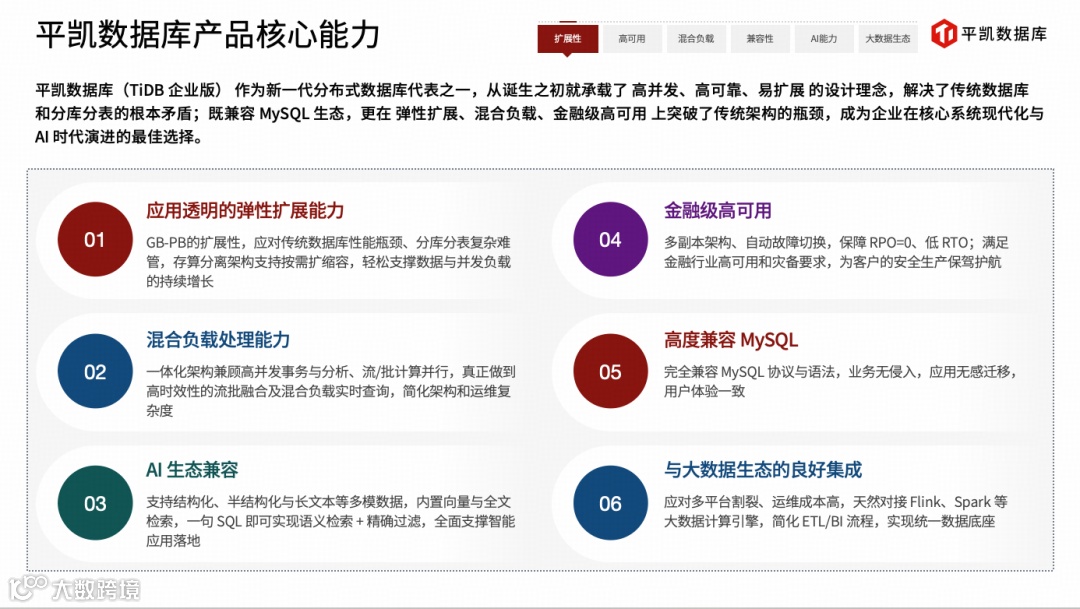Click the heading 混合负载处理能力
Screen dimensions: 1080x609
218,340
